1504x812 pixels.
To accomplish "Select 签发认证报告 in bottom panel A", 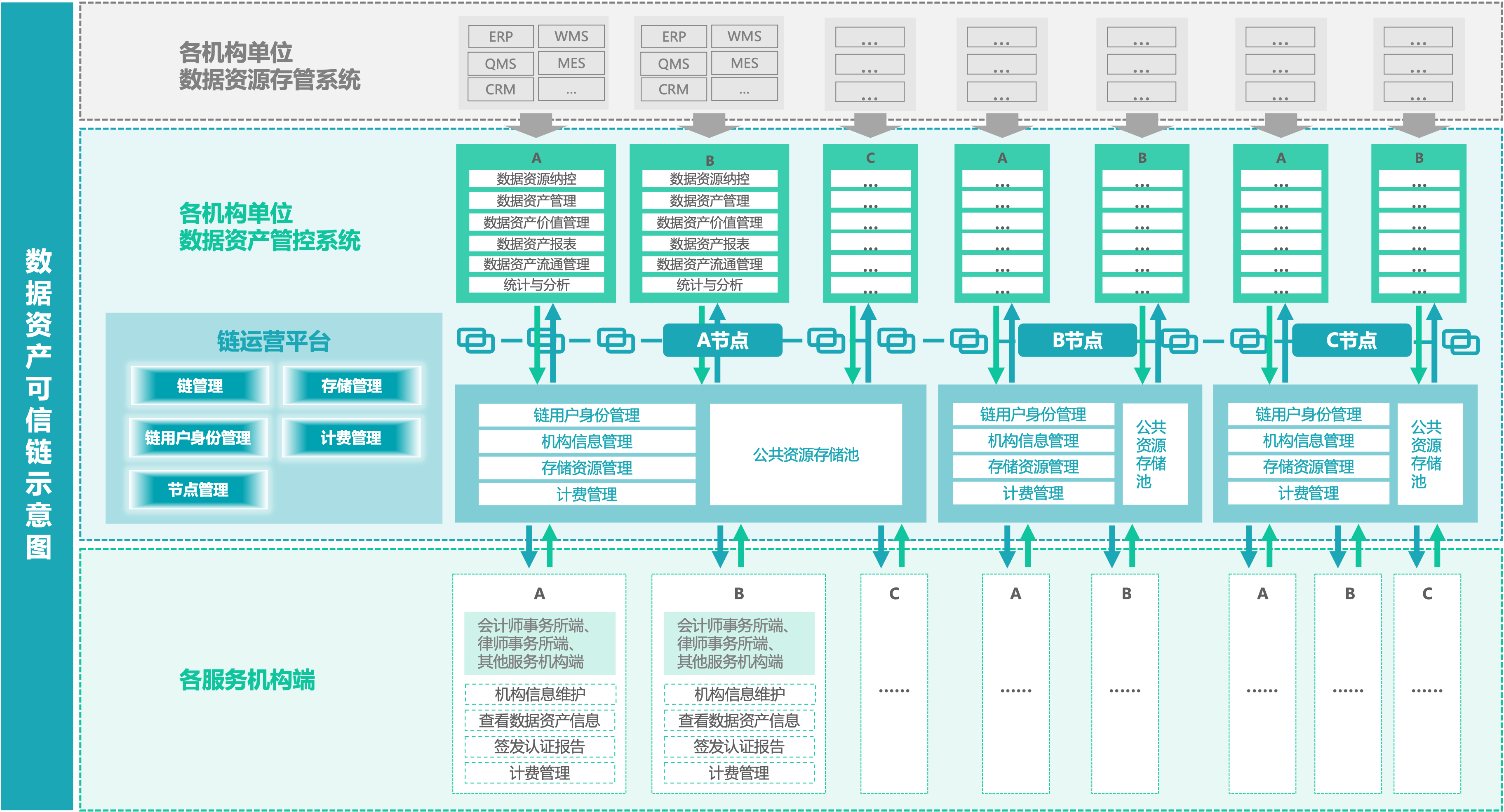I will [540, 746].
